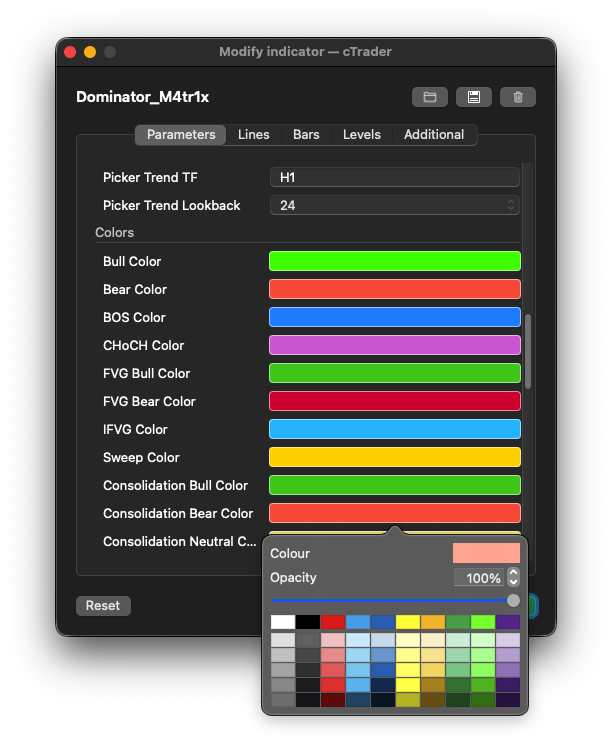Viewport: 612px width, 755px height.
Task: Delete the preset with the trash icon
Action: click(x=518, y=97)
